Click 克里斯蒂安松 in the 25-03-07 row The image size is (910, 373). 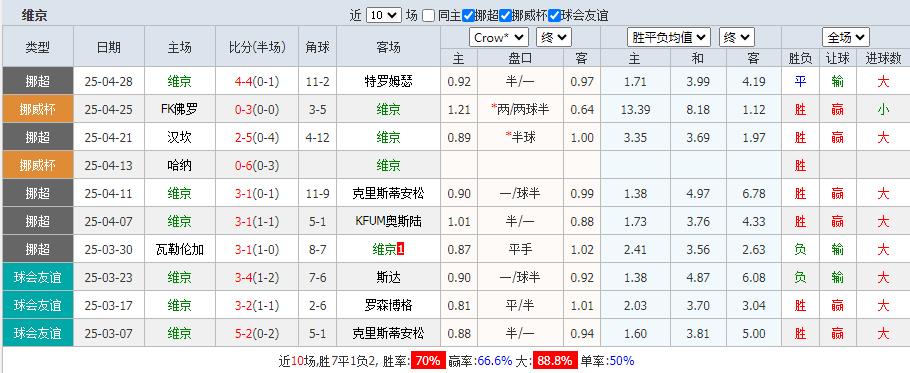(388, 334)
